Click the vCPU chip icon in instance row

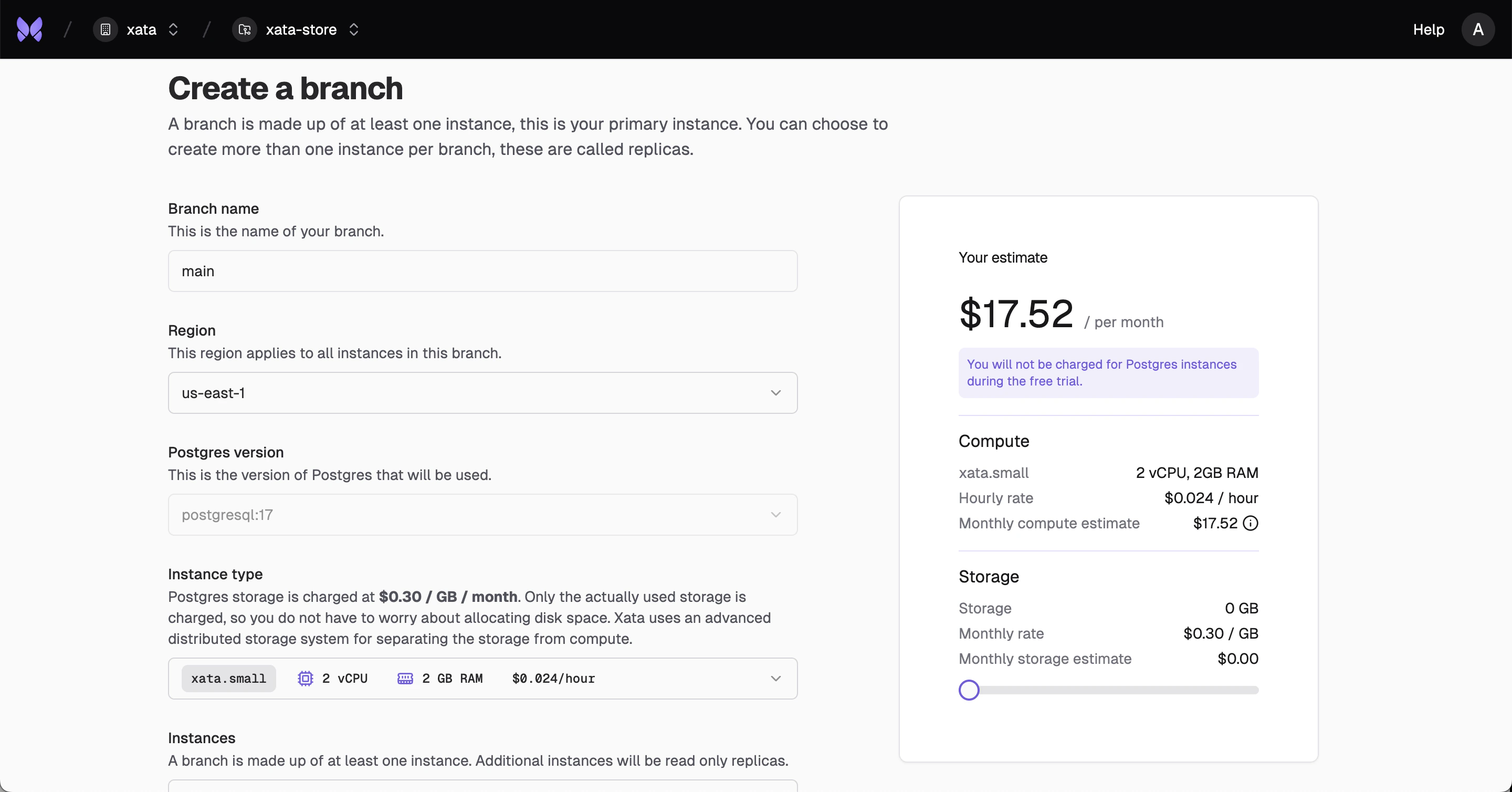(304, 678)
